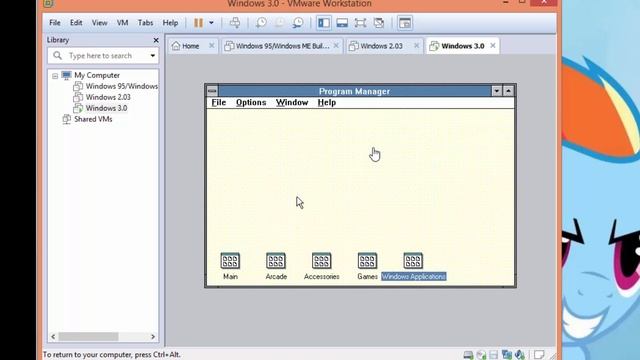Image resolution: width=640 pixels, height=360 pixels.
Task: Collapse the My Computer tree node
Action: [x=55, y=76]
